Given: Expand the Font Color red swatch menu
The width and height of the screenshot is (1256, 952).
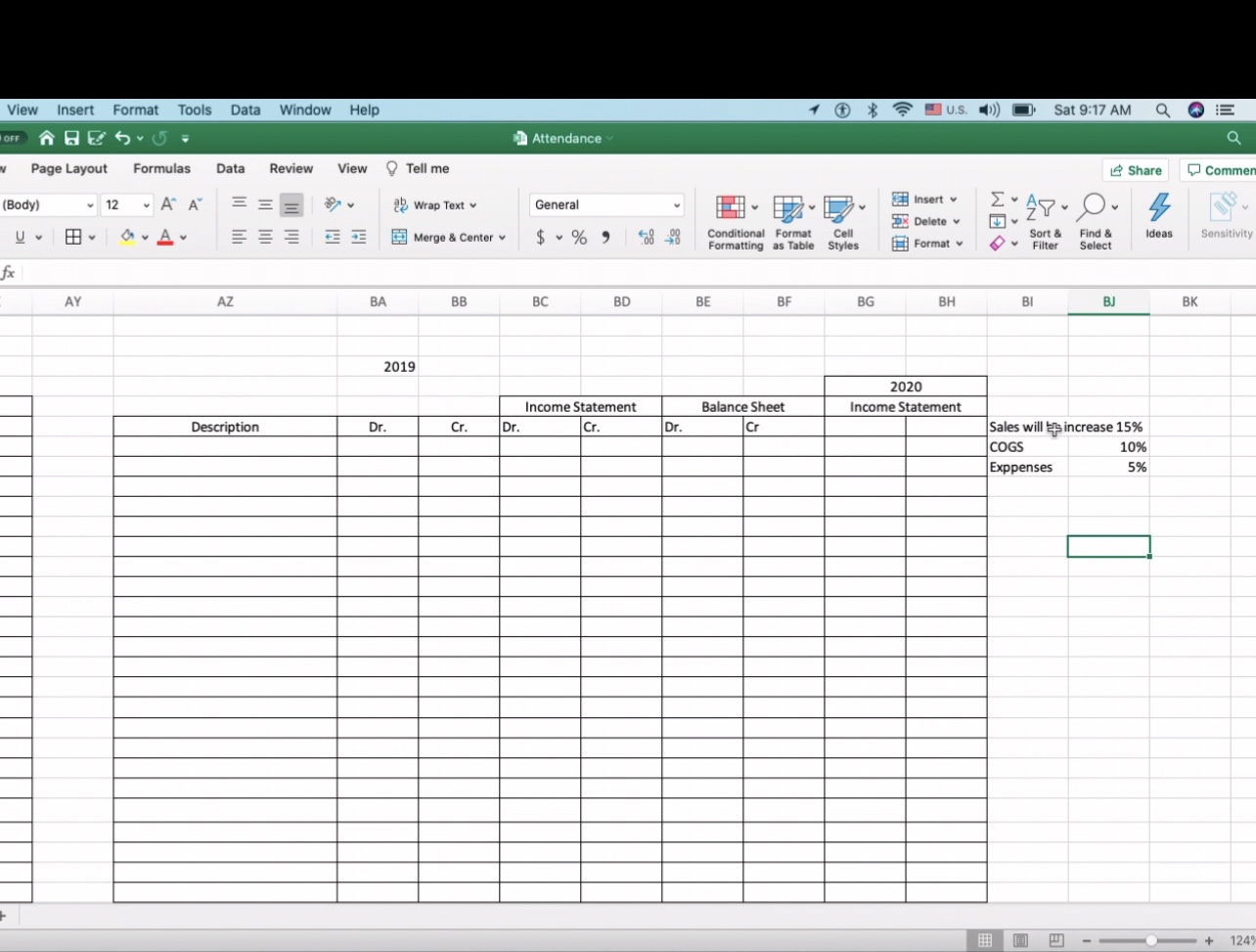Looking at the screenshot, I should 180,236.
